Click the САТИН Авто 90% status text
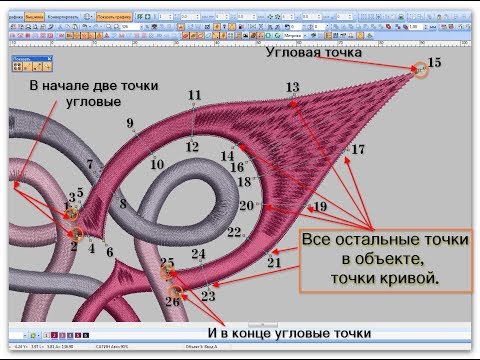Image resolution: width=480 pixels, height=360 pixels. 112,347
